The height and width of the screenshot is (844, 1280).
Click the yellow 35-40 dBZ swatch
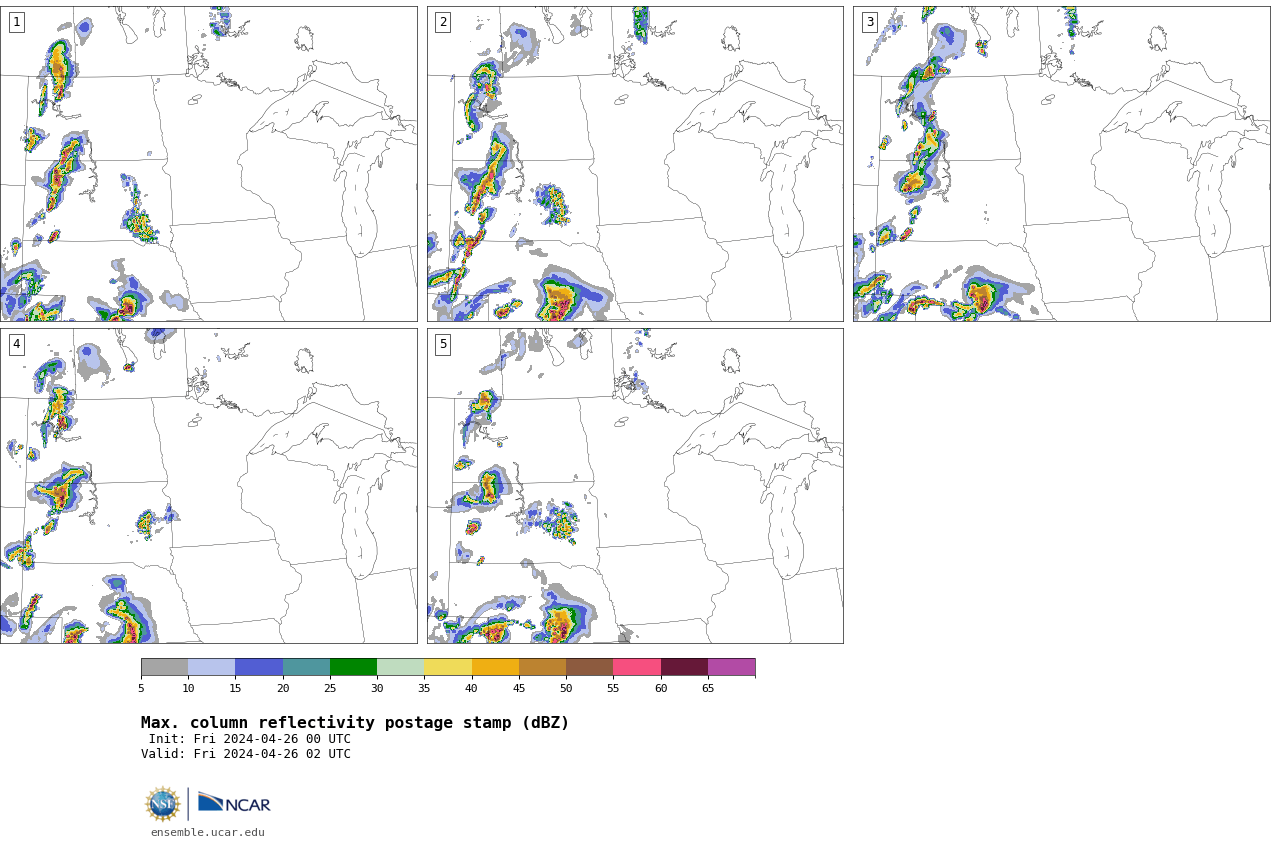coord(448,667)
